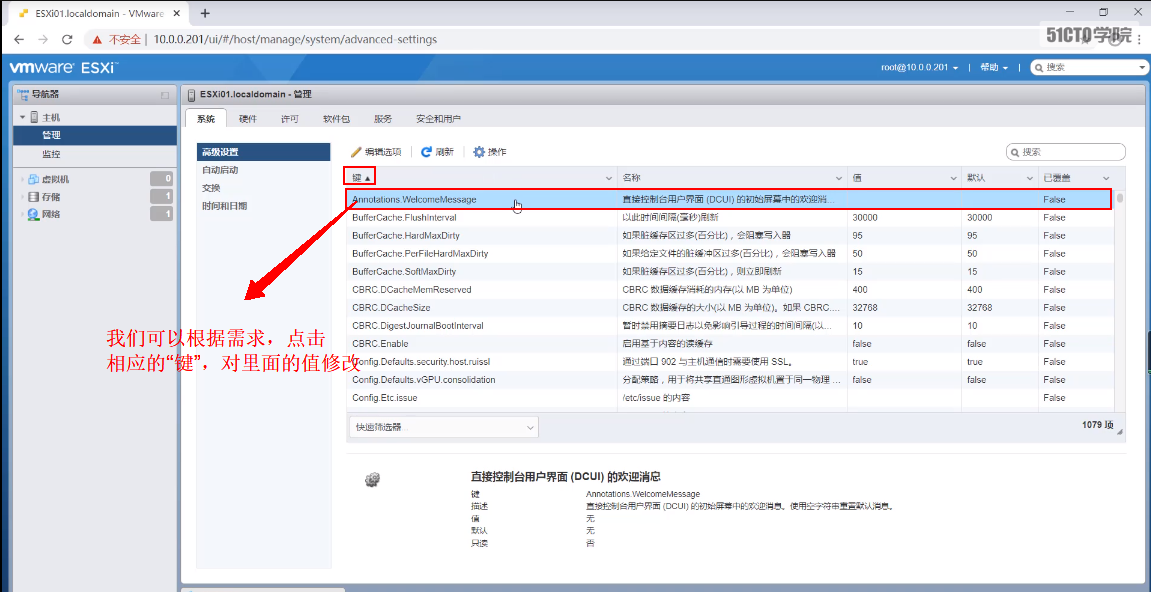The height and width of the screenshot is (592, 1151).
Task: Click the Navigator panel icon
Action: click(x=23, y=95)
